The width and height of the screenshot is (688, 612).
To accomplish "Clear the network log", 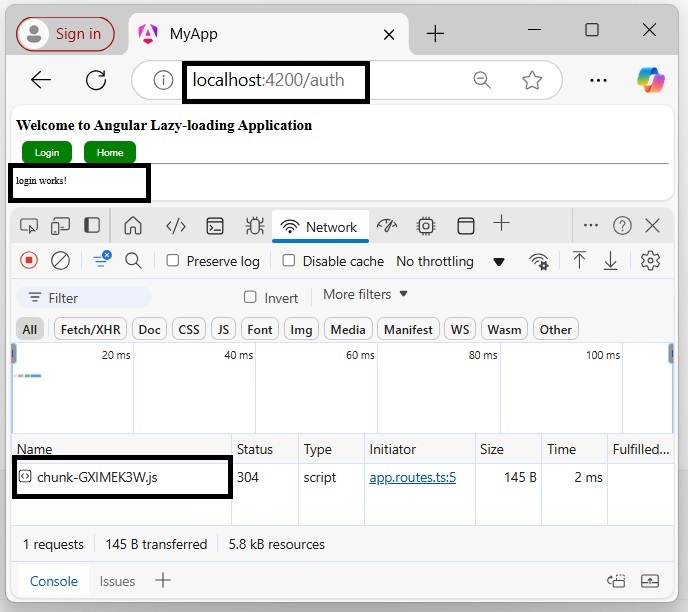I will point(60,261).
